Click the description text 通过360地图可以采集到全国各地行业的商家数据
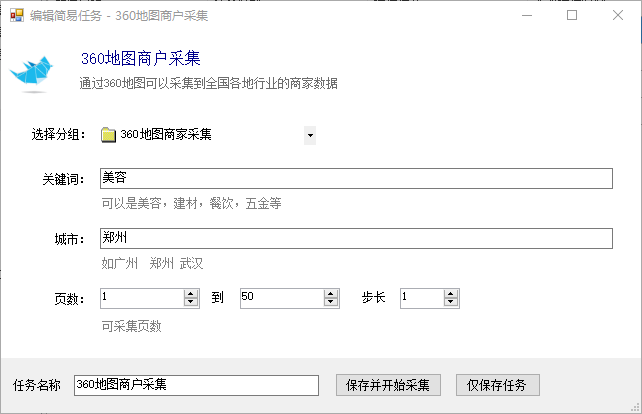The width and height of the screenshot is (642, 414). coord(208,83)
